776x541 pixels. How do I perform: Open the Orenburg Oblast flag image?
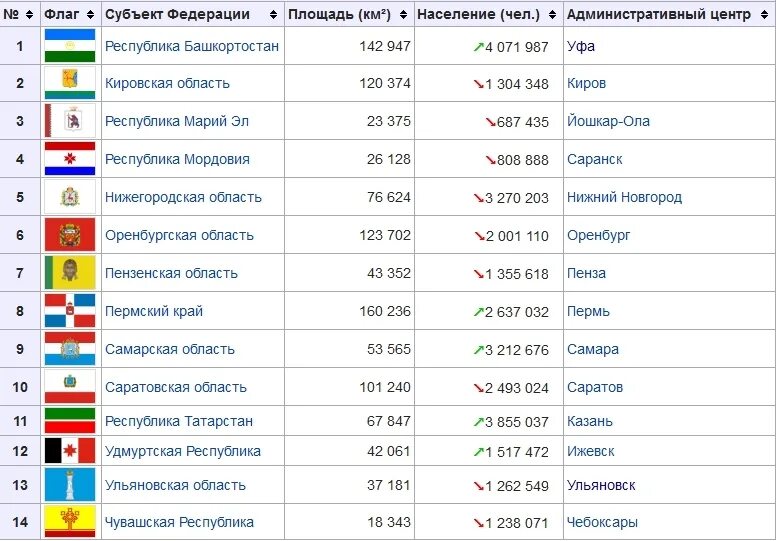[x=70, y=235]
